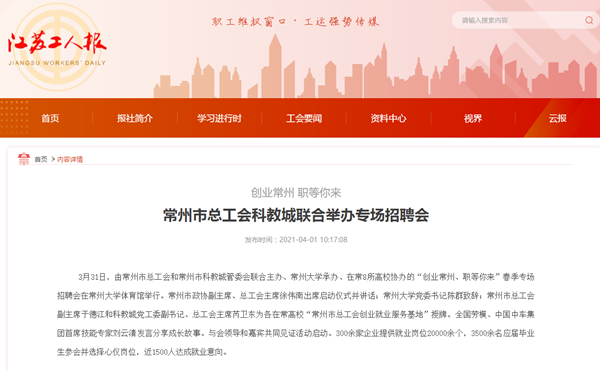Select the 工会要闻 menu item

click(x=304, y=118)
